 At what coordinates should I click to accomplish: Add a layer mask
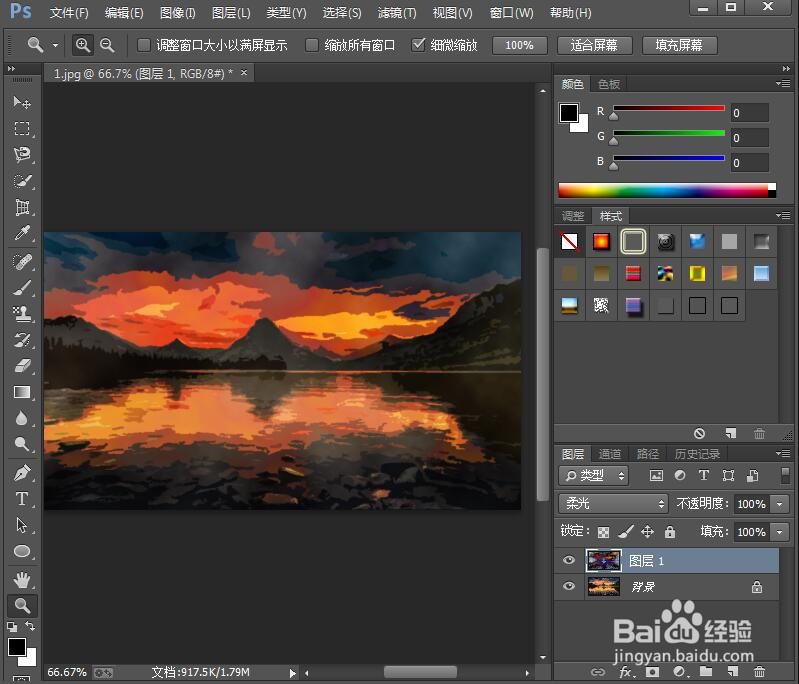coord(652,672)
